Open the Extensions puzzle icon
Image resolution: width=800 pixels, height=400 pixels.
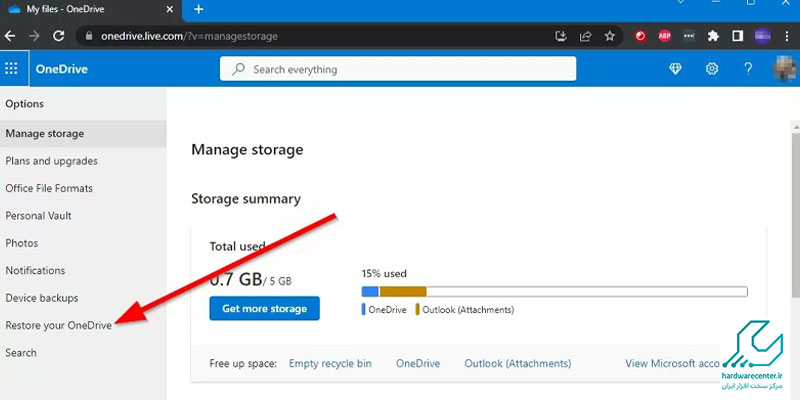pos(713,36)
